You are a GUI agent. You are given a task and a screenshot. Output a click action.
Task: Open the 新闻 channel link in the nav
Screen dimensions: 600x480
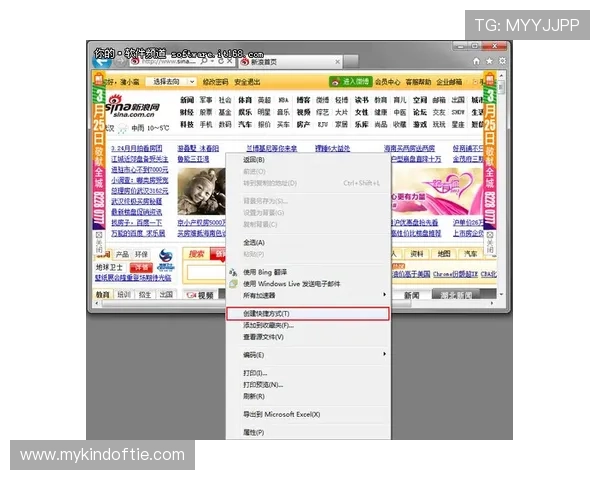(187, 100)
